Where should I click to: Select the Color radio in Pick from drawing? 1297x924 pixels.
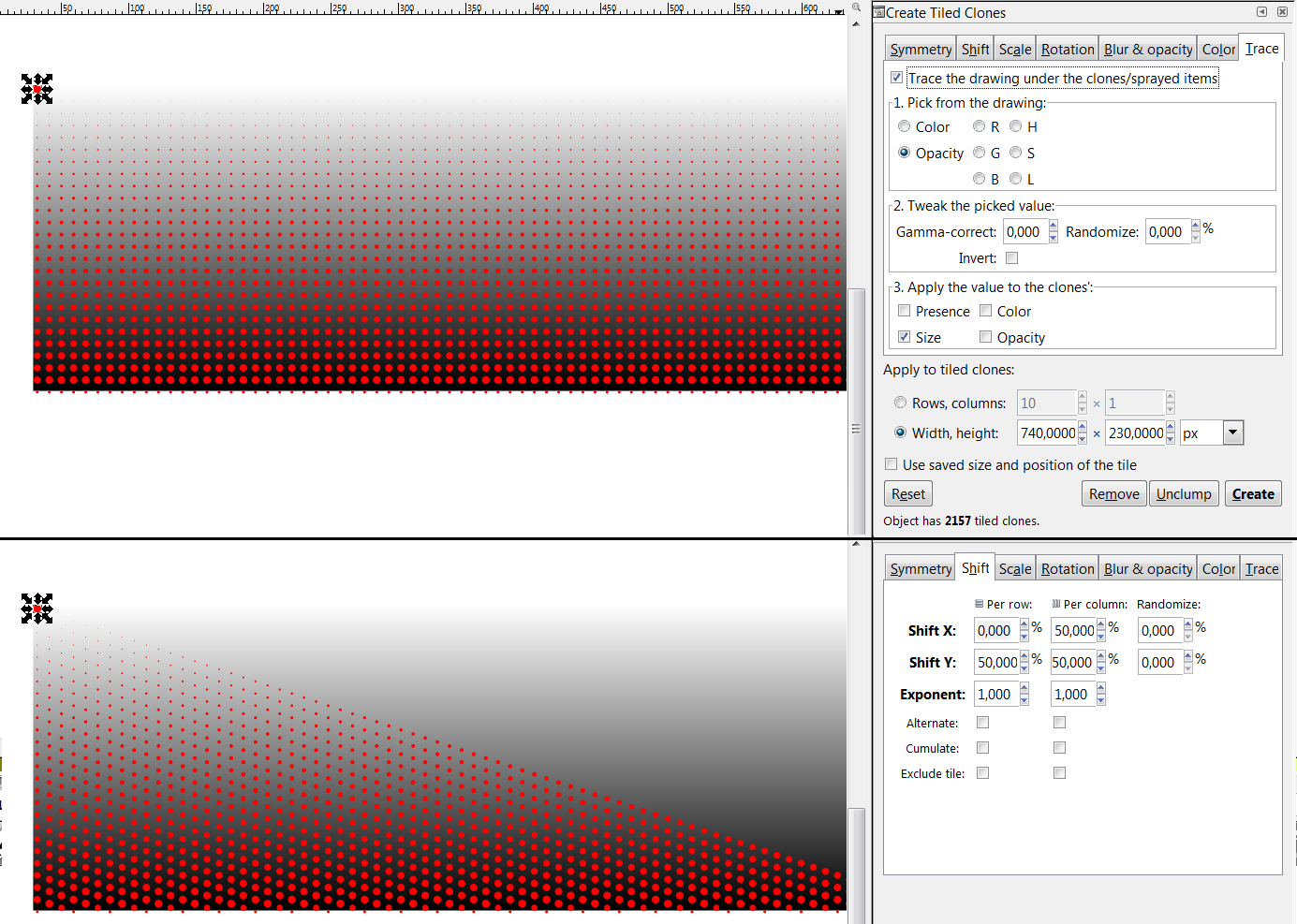click(x=904, y=126)
